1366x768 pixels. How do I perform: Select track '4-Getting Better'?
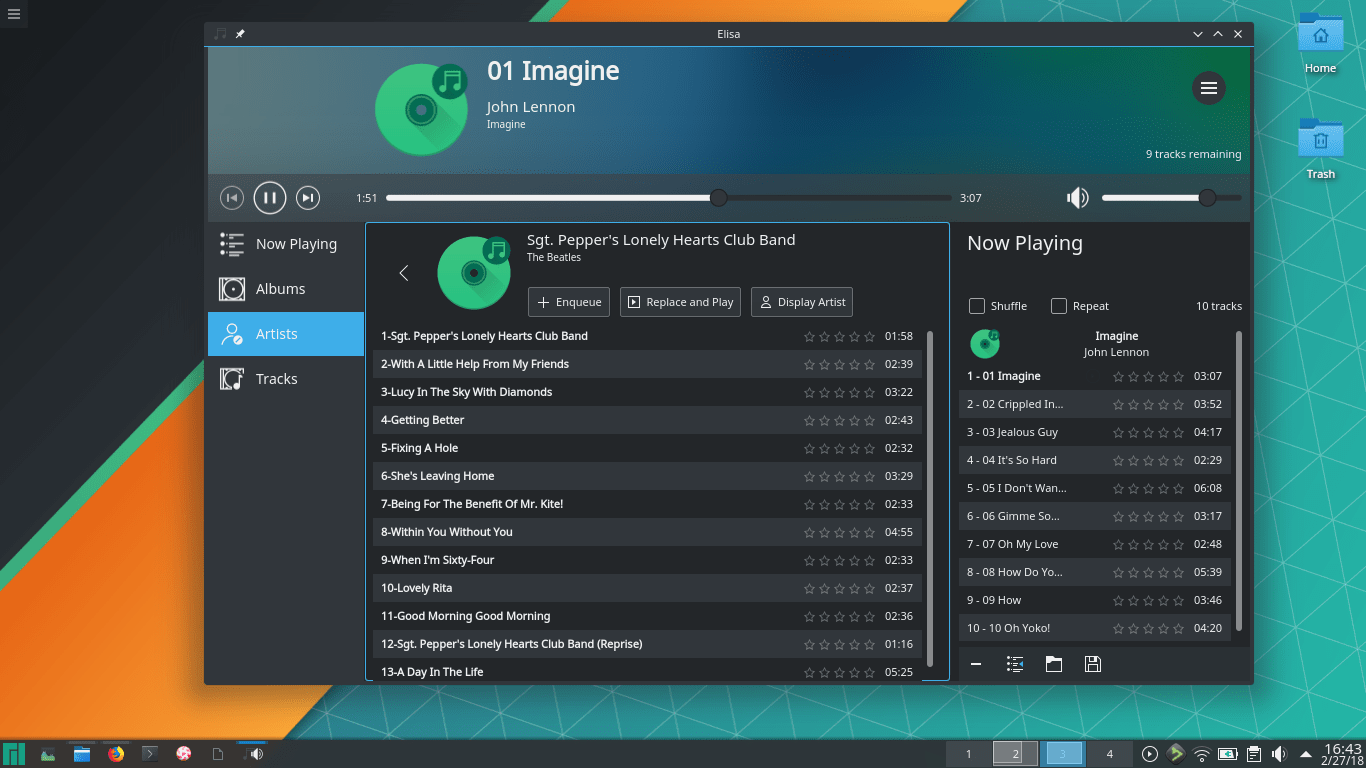pos(648,420)
